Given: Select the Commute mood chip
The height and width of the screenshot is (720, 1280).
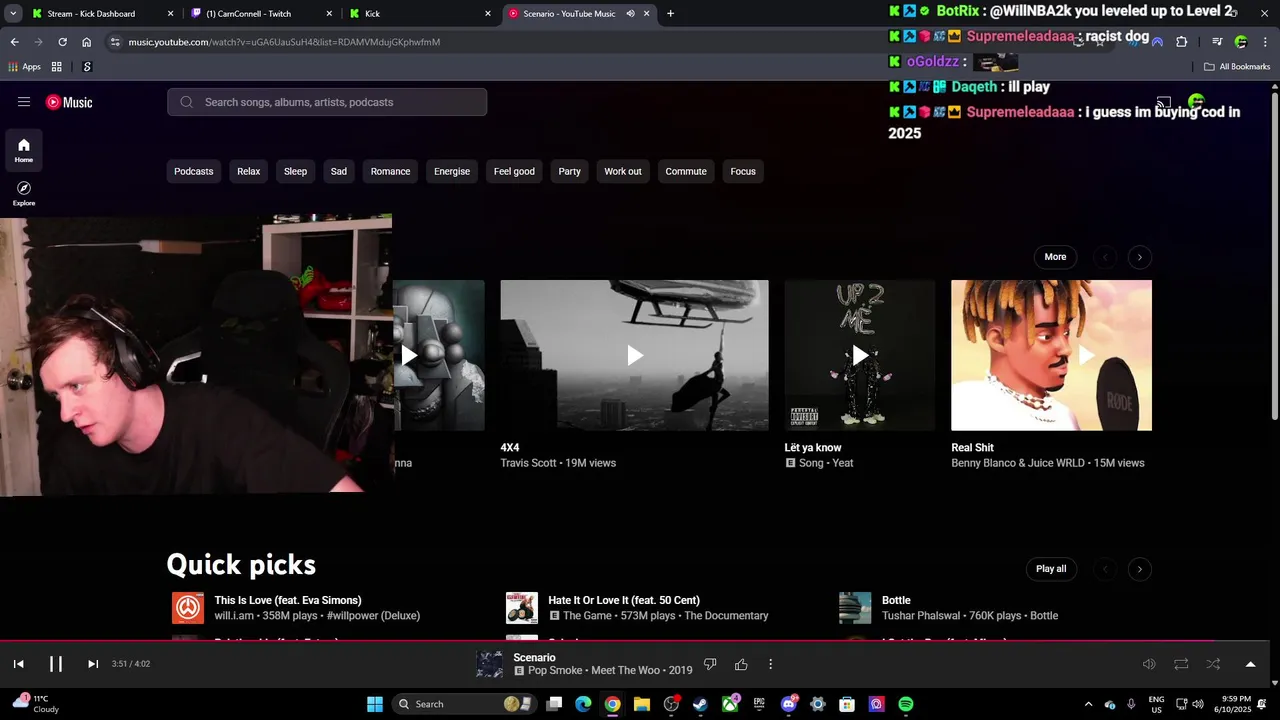Looking at the screenshot, I should (x=686, y=171).
